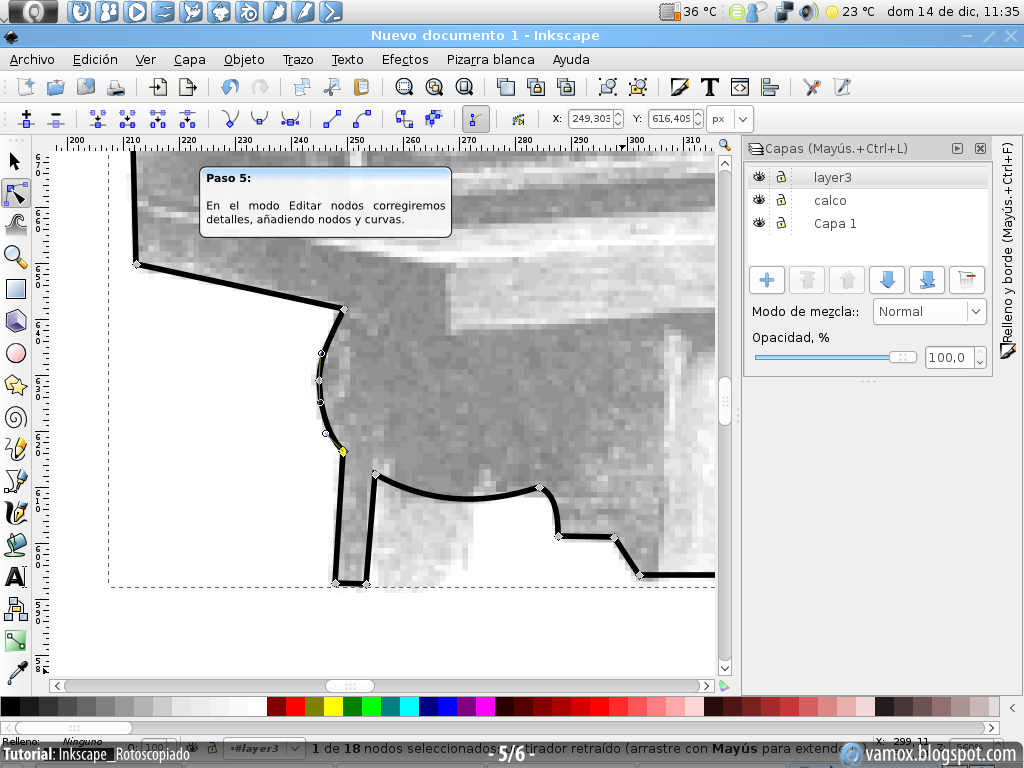Toggle visibility of layer3
Image resolution: width=1024 pixels, height=768 pixels.
click(759, 177)
